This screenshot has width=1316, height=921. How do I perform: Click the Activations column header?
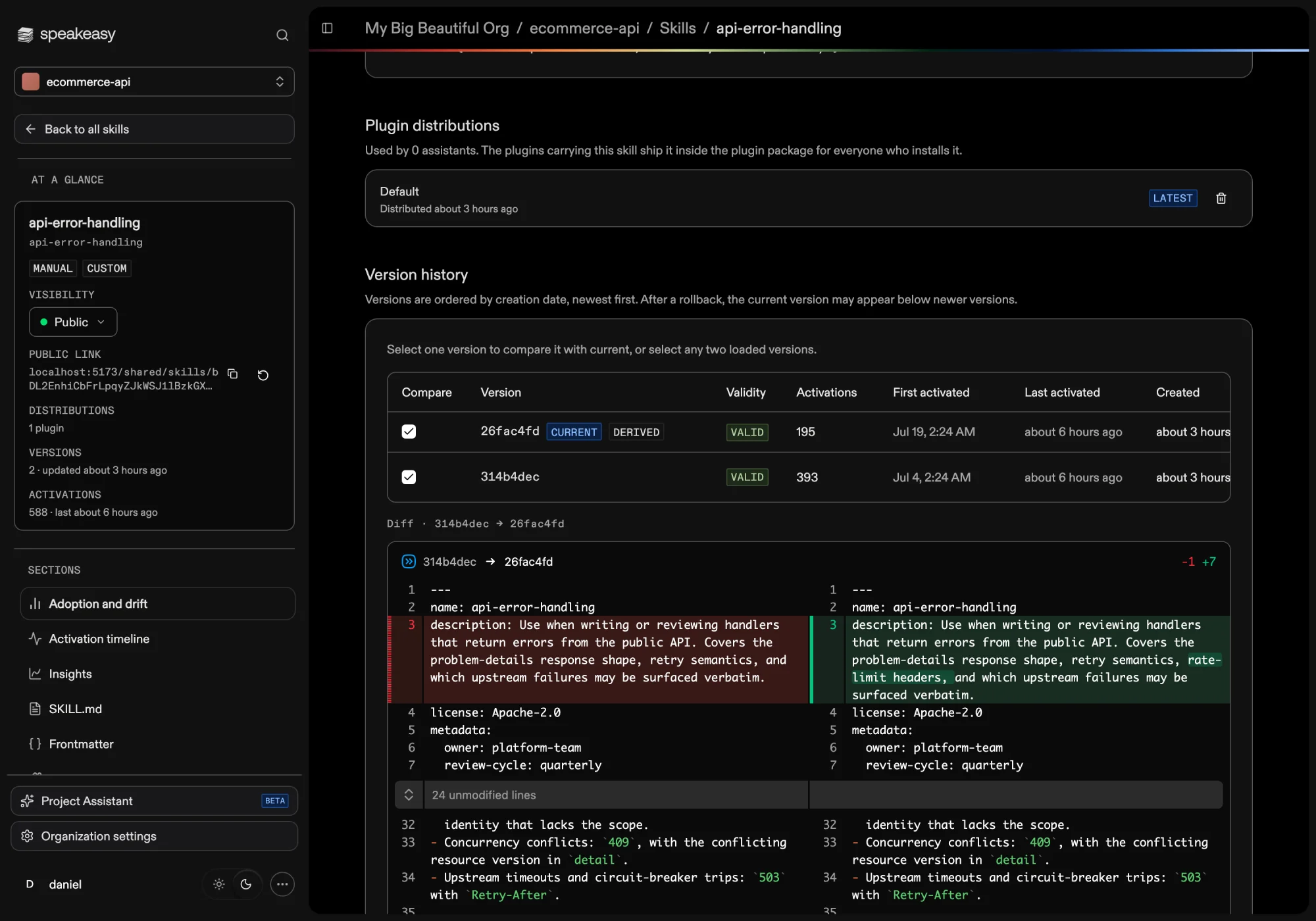tap(826, 392)
